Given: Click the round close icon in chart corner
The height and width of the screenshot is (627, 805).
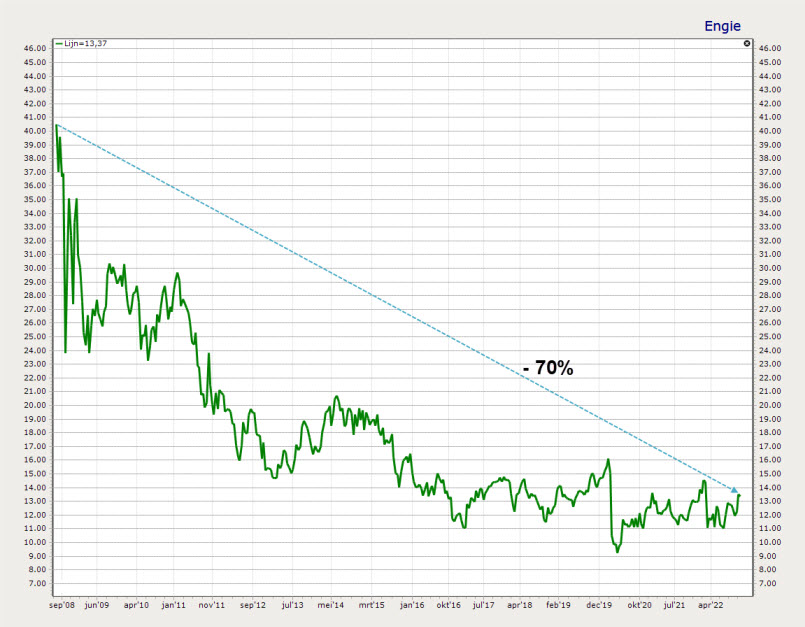Looking at the screenshot, I should (x=747, y=44).
